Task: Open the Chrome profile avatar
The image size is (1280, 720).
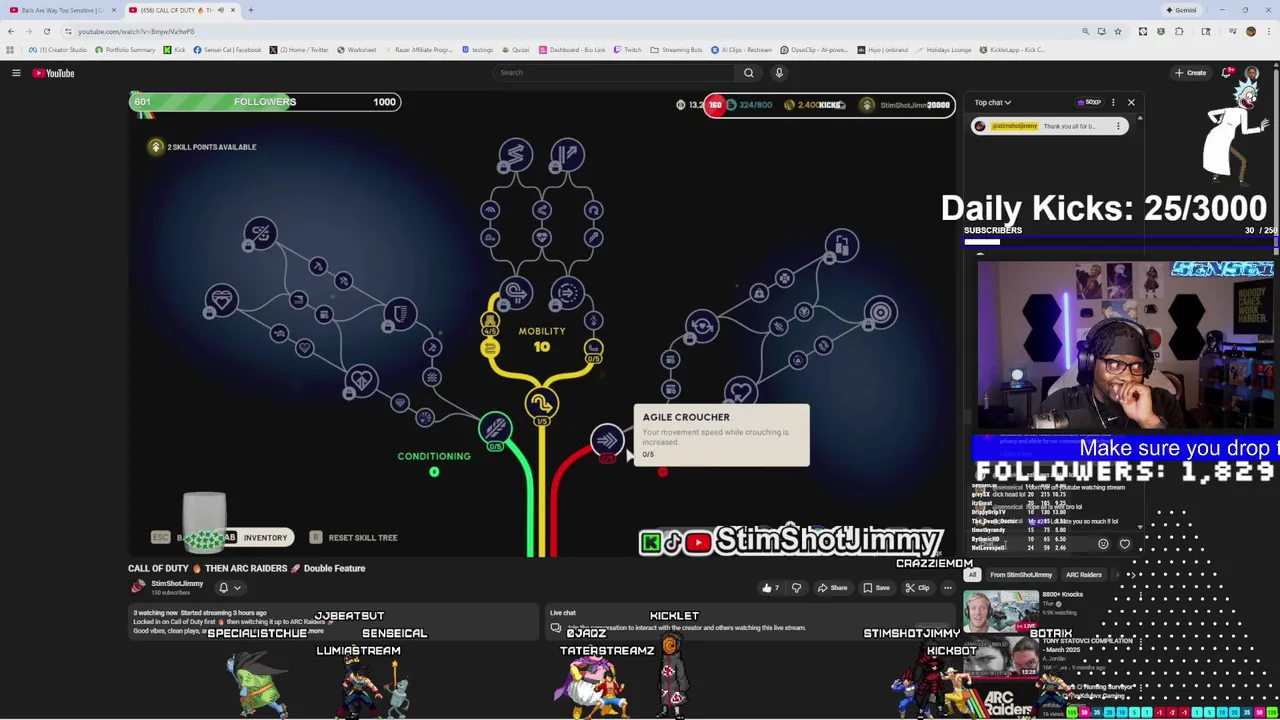Action: point(1250,31)
